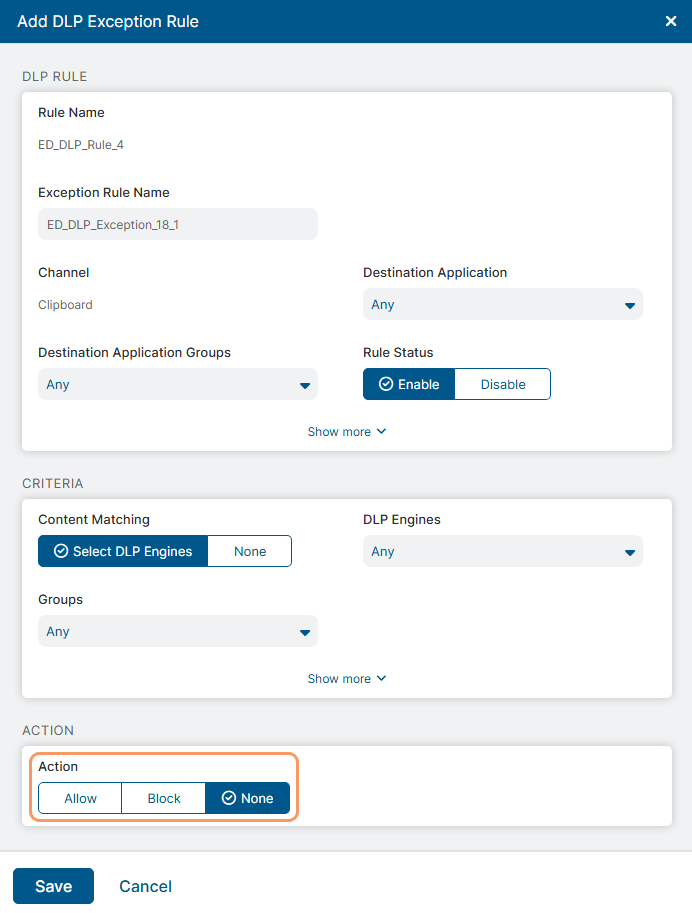Click the Exception Rule Name input field
Image resolution: width=692 pixels, height=913 pixels.
point(177,224)
